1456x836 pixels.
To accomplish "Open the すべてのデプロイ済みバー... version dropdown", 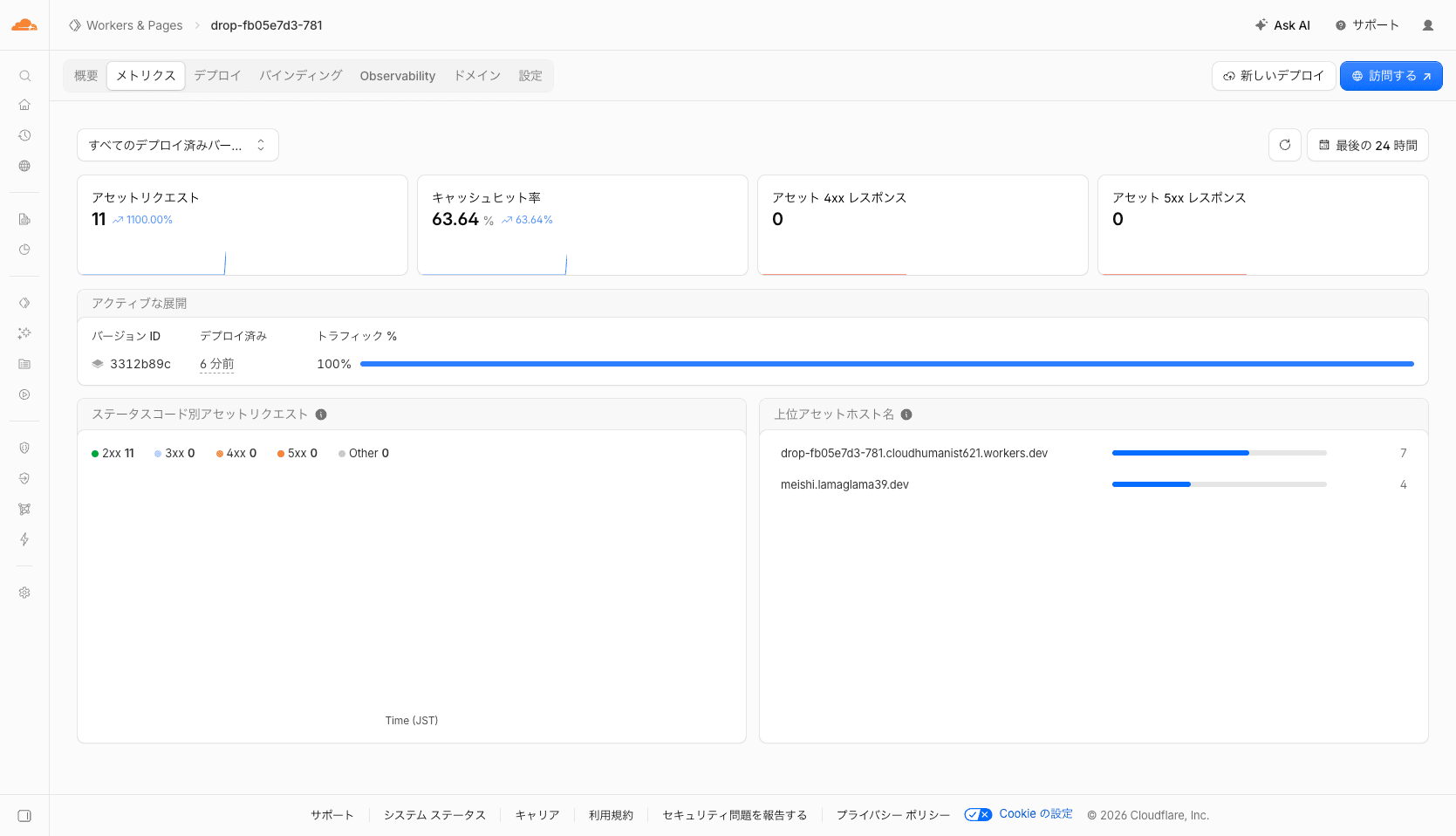I will (x=178, y=145).
